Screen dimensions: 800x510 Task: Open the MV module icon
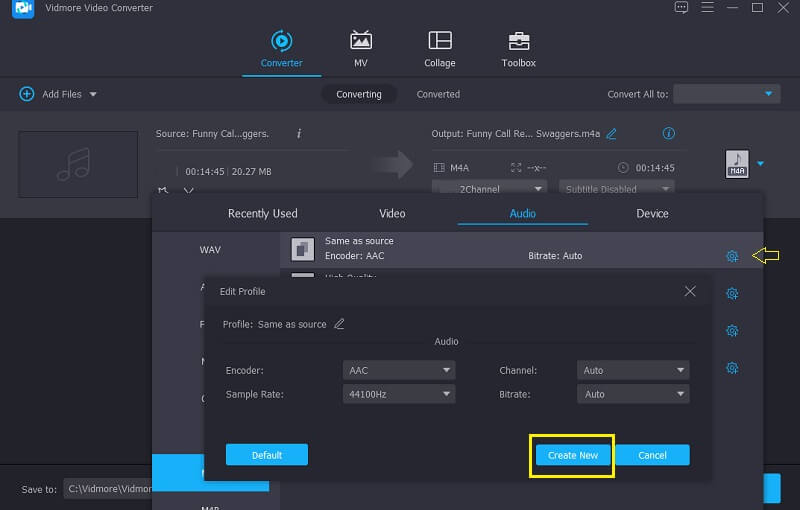point(360,42)
